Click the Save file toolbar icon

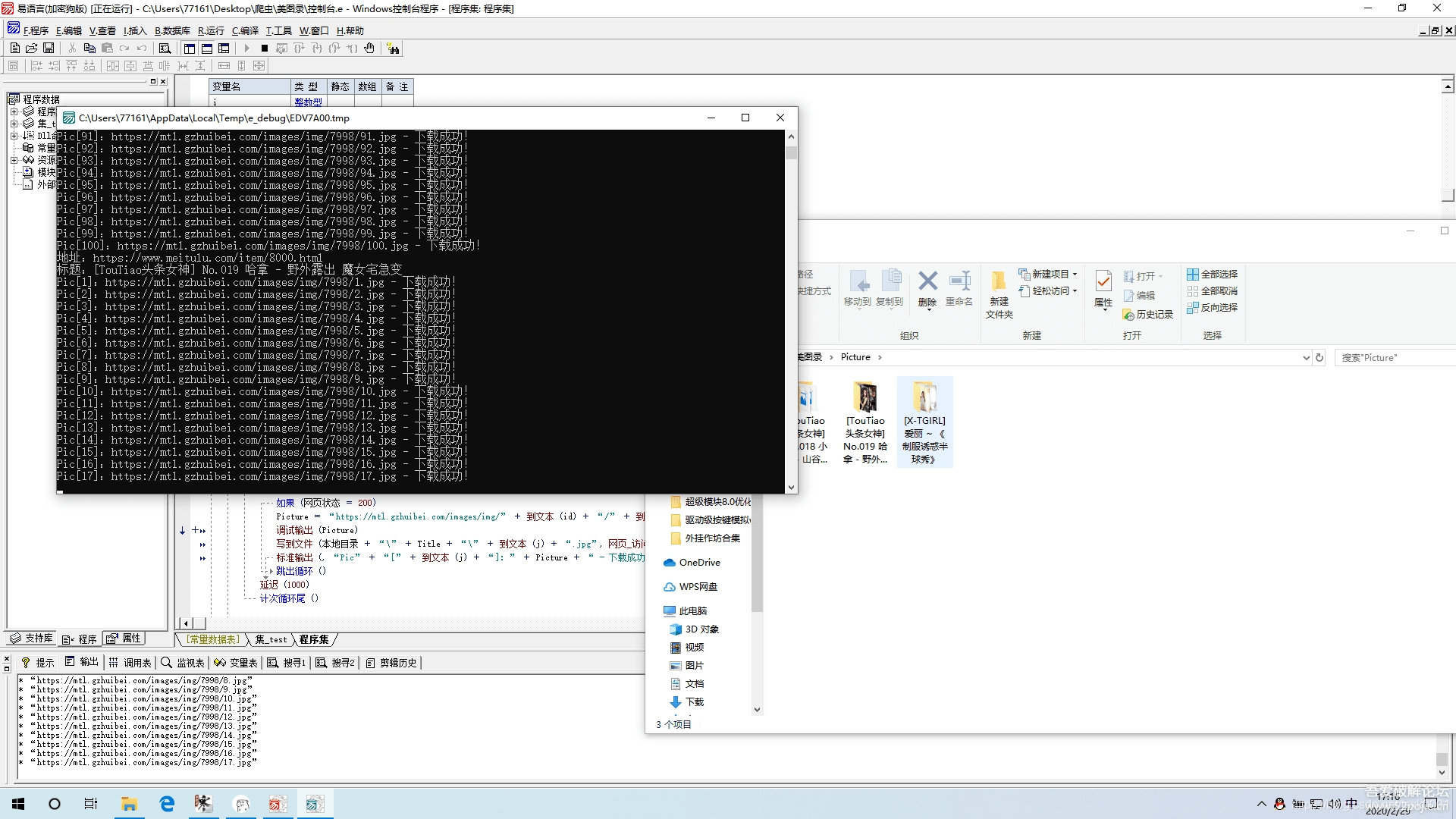(49, 49)
